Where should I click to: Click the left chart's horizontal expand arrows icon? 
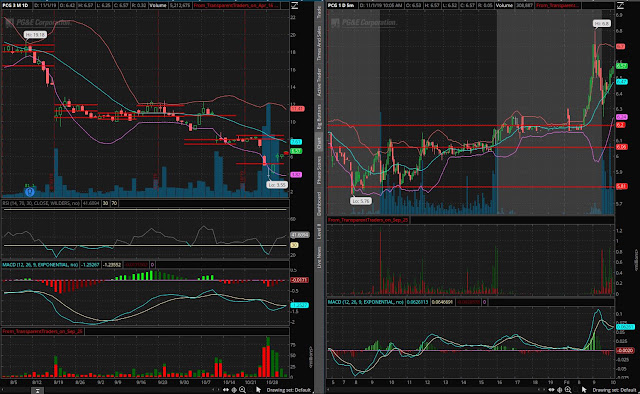226,390
